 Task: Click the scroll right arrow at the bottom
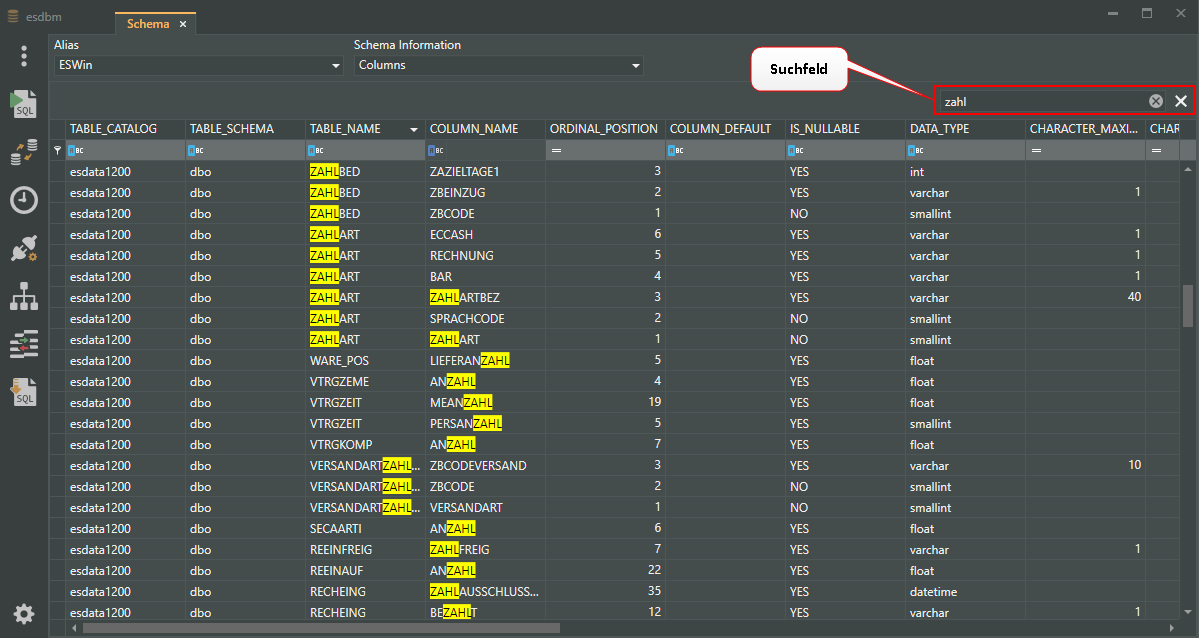1172,628
